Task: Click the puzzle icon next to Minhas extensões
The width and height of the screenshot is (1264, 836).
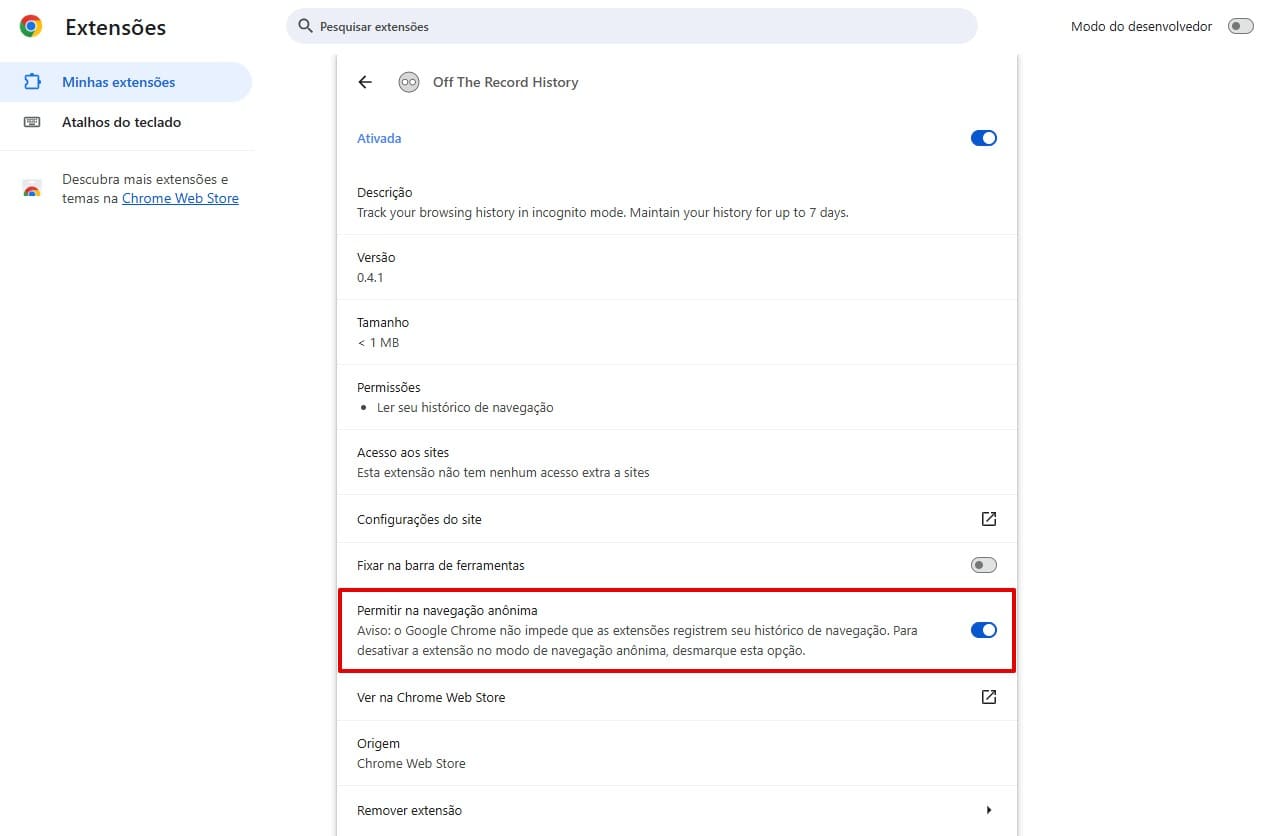Action: click(x=32, y=82)
